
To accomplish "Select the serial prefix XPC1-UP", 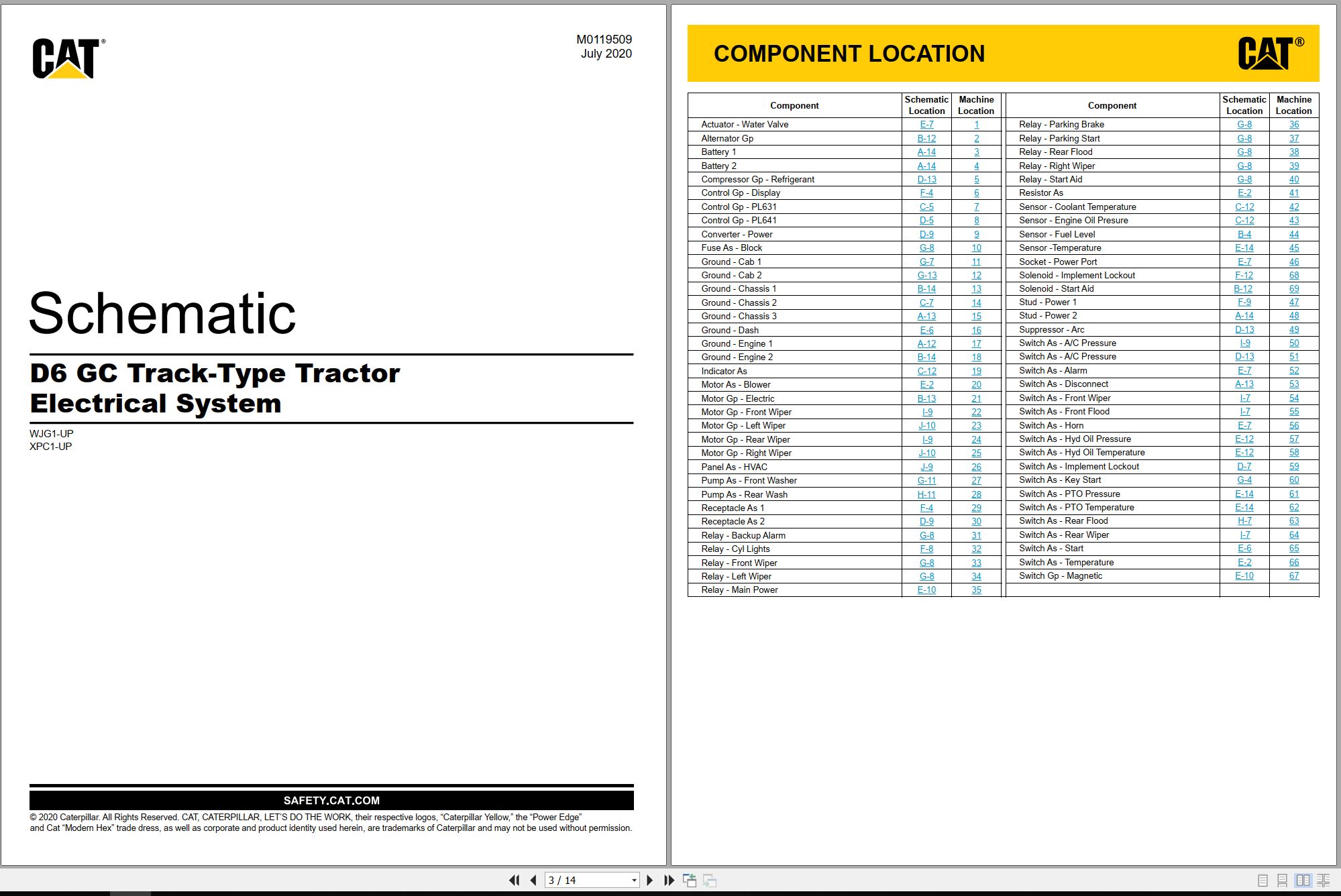I will point(51,447).
